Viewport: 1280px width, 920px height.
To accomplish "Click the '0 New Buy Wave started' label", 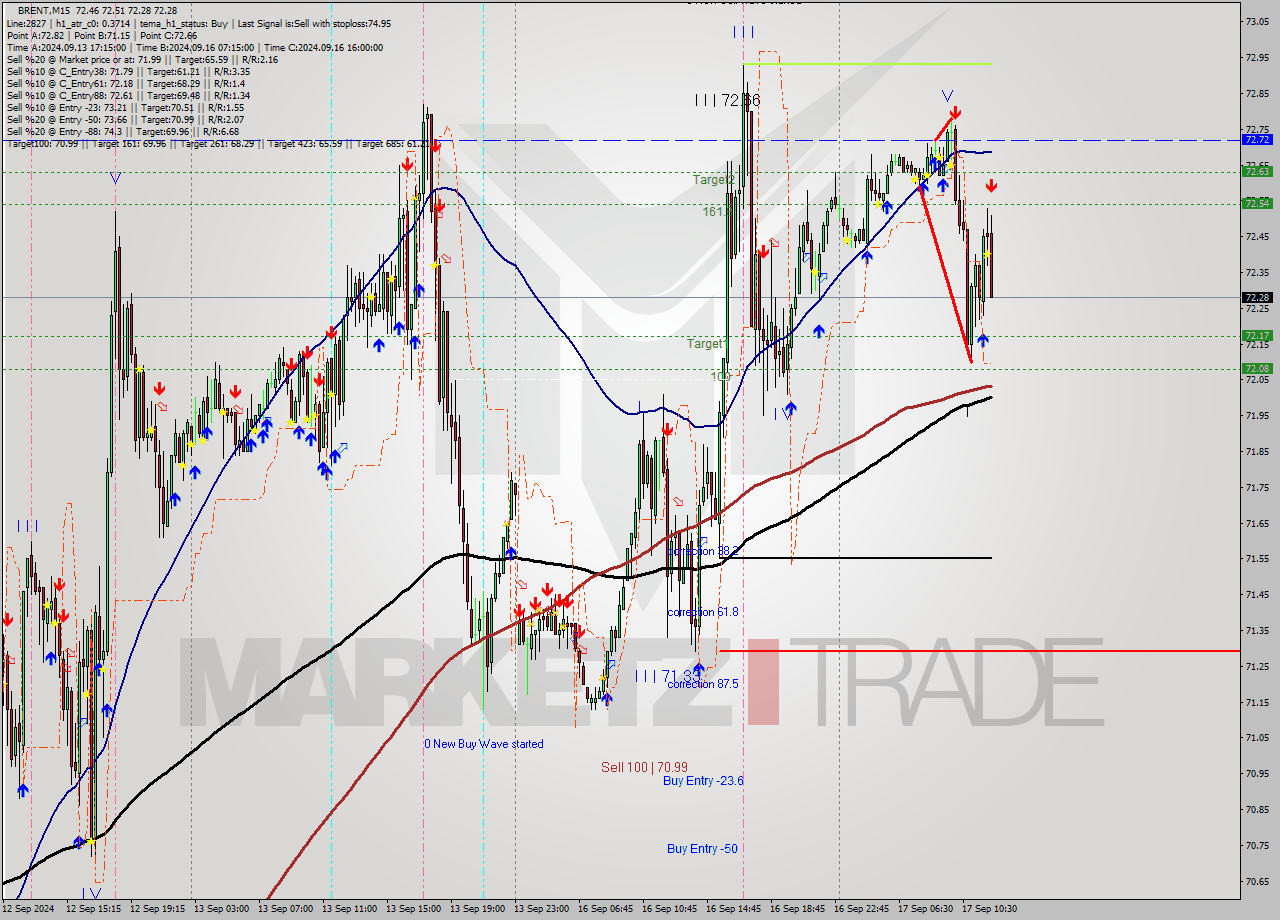I will (484, 744).
